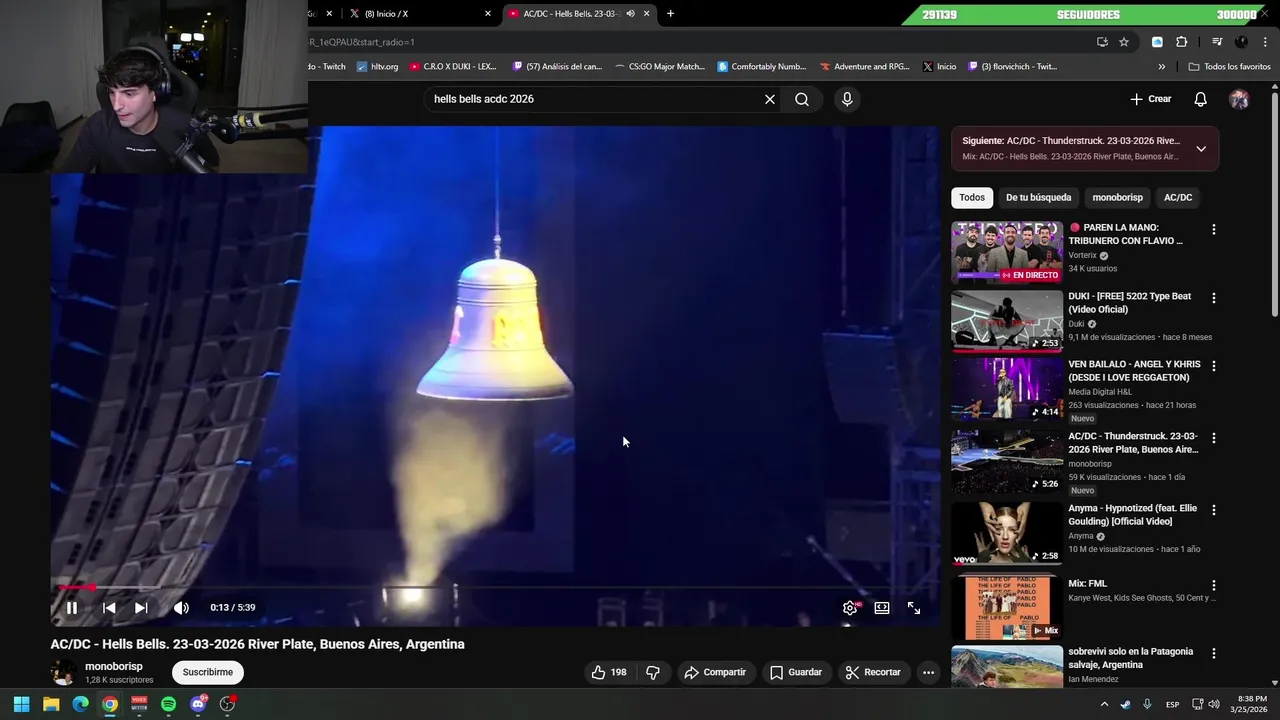Open YouTube account avatar menu
This screenshot has width=1280, height=720.
click(x=1239, y=99)
